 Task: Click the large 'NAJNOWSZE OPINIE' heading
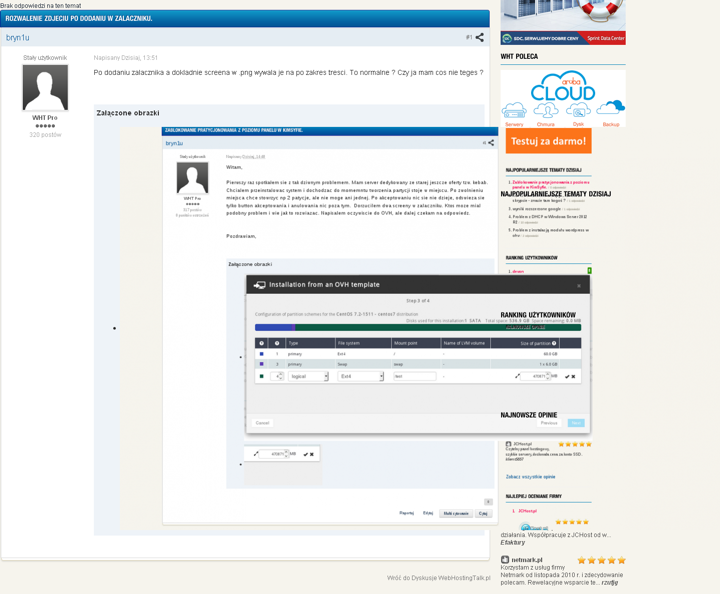pyautogui.click(x=529, y=415)
